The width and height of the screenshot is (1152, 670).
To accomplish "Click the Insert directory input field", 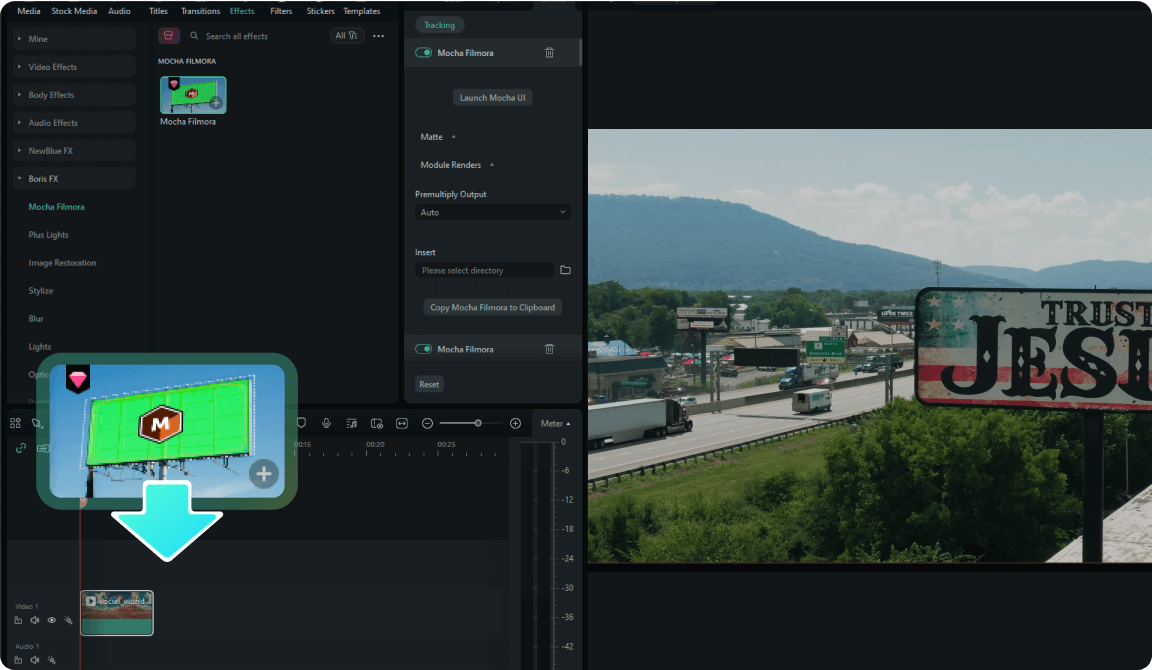I will pyautogui.click(x=484, y=270).
